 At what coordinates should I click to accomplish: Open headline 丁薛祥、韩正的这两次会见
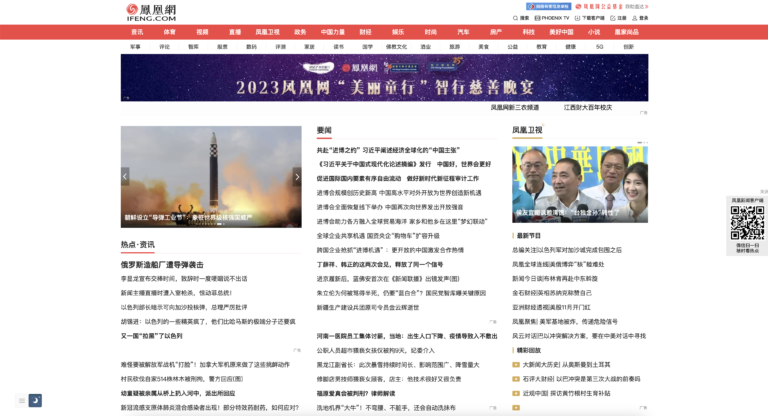(x=380, y=265)
